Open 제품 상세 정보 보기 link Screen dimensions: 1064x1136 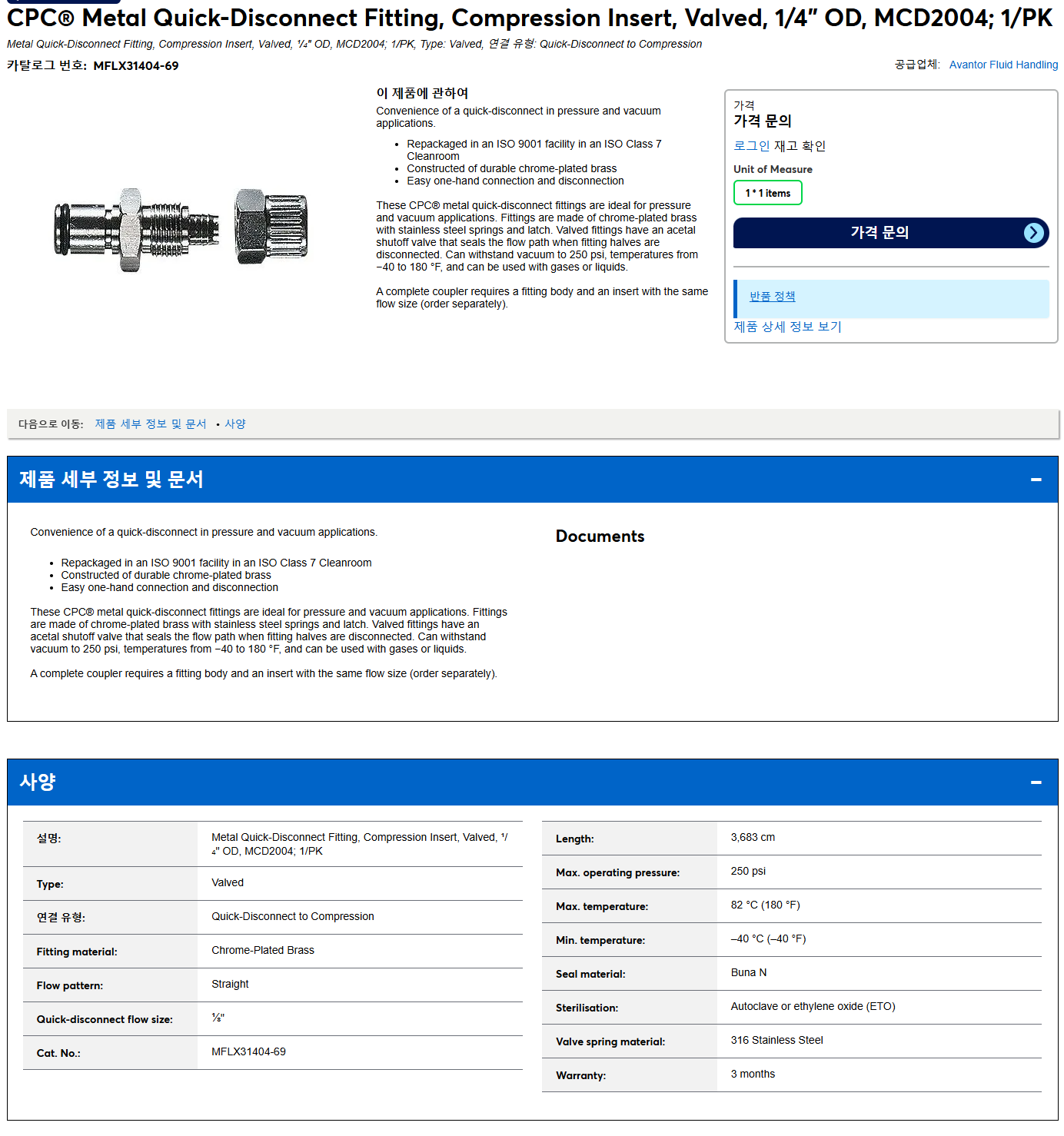[x=787, y=327]
